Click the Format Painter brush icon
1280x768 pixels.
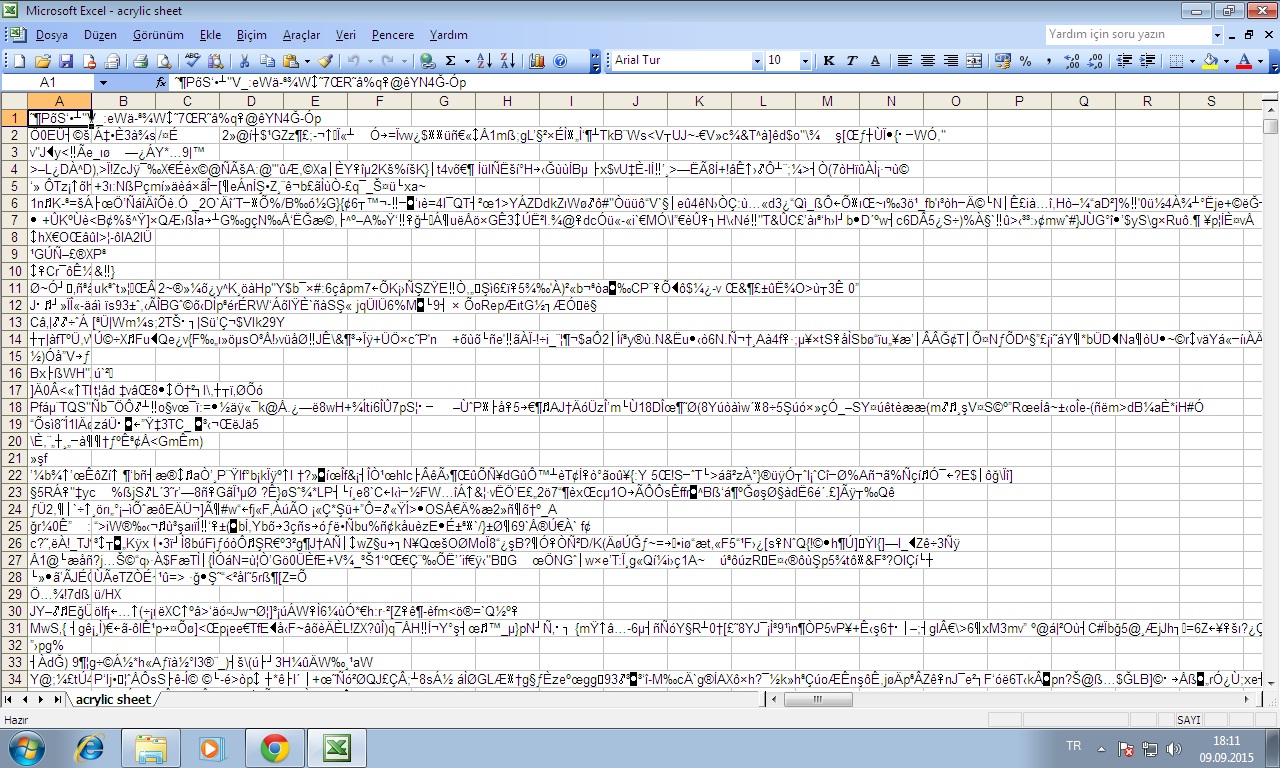click(325, 61)
